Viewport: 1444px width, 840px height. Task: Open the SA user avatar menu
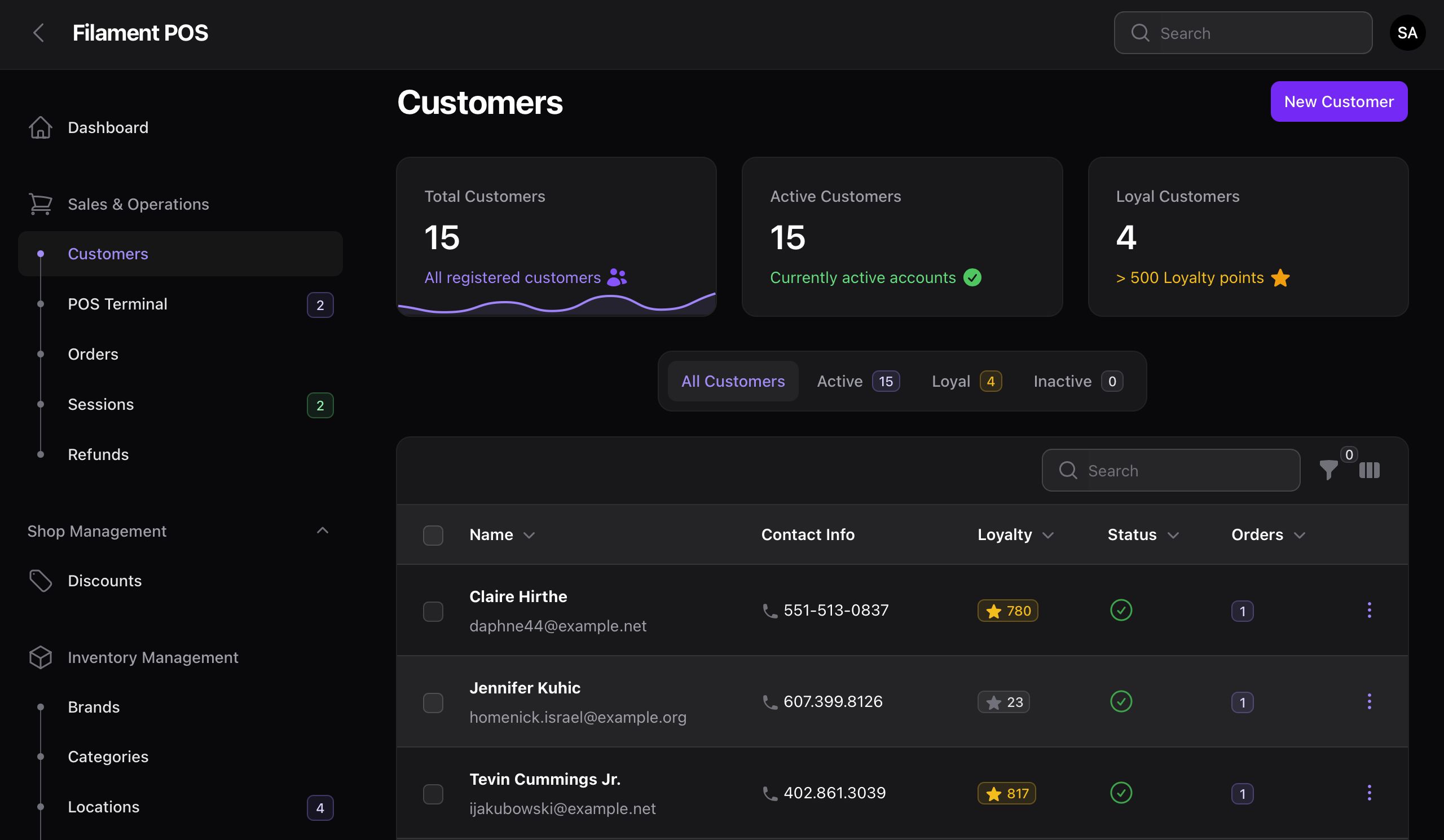point(1407,33)
